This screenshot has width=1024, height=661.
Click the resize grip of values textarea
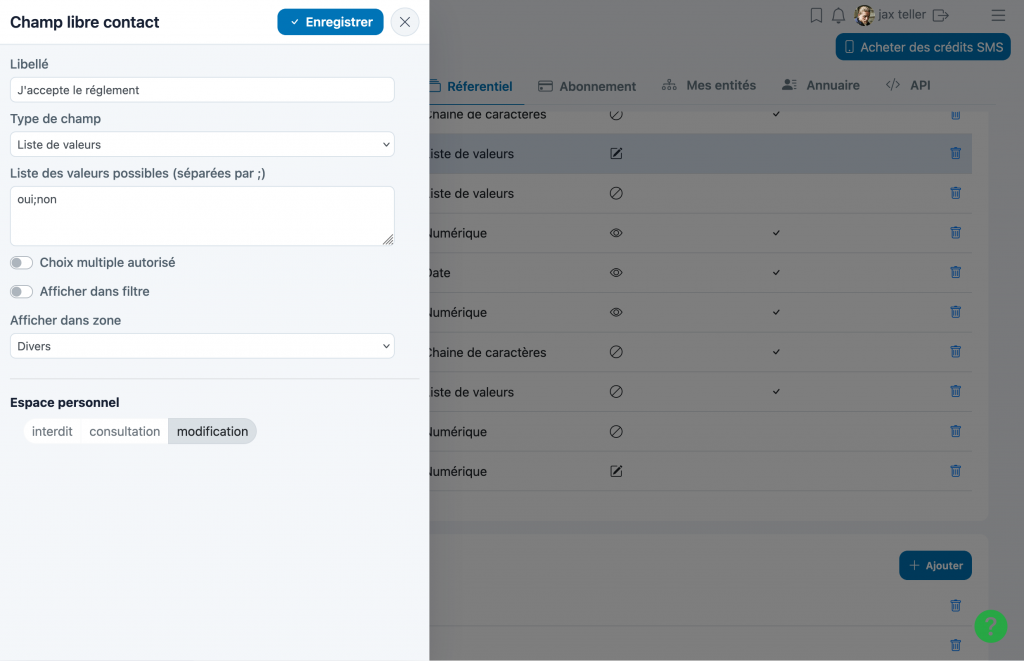point(388,240)
